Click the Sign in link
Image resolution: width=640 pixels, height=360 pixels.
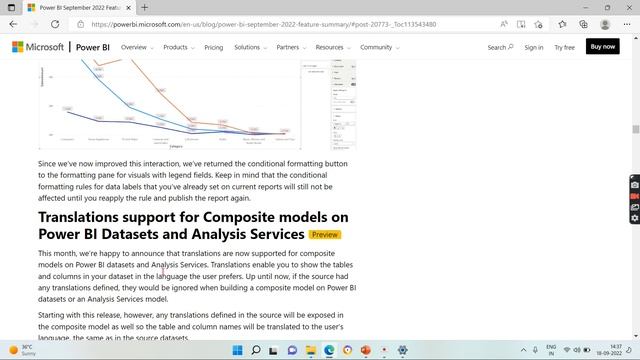click(x=534, y=47)
